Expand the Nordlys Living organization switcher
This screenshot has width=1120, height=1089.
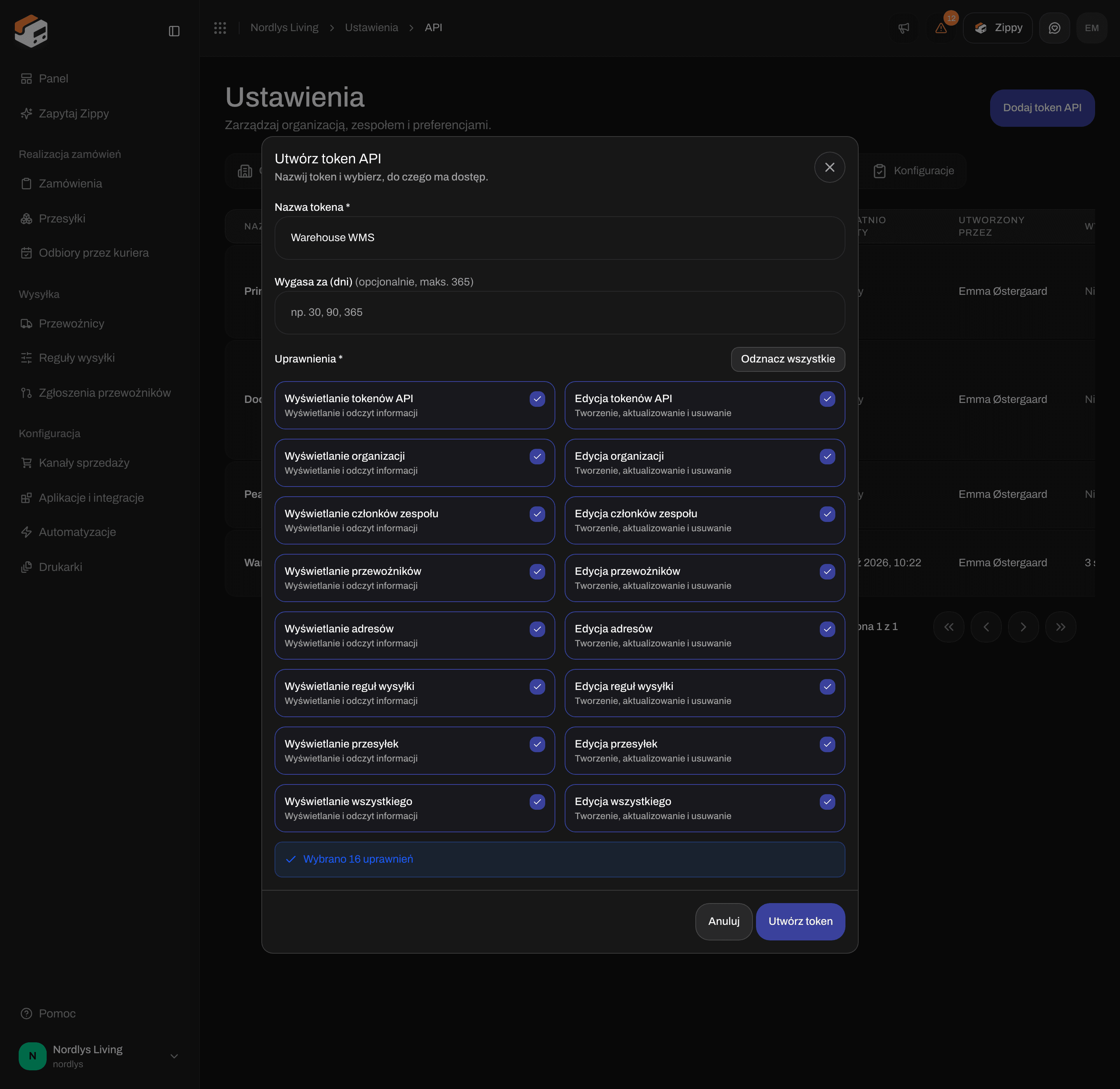[x=99, y=1056]
